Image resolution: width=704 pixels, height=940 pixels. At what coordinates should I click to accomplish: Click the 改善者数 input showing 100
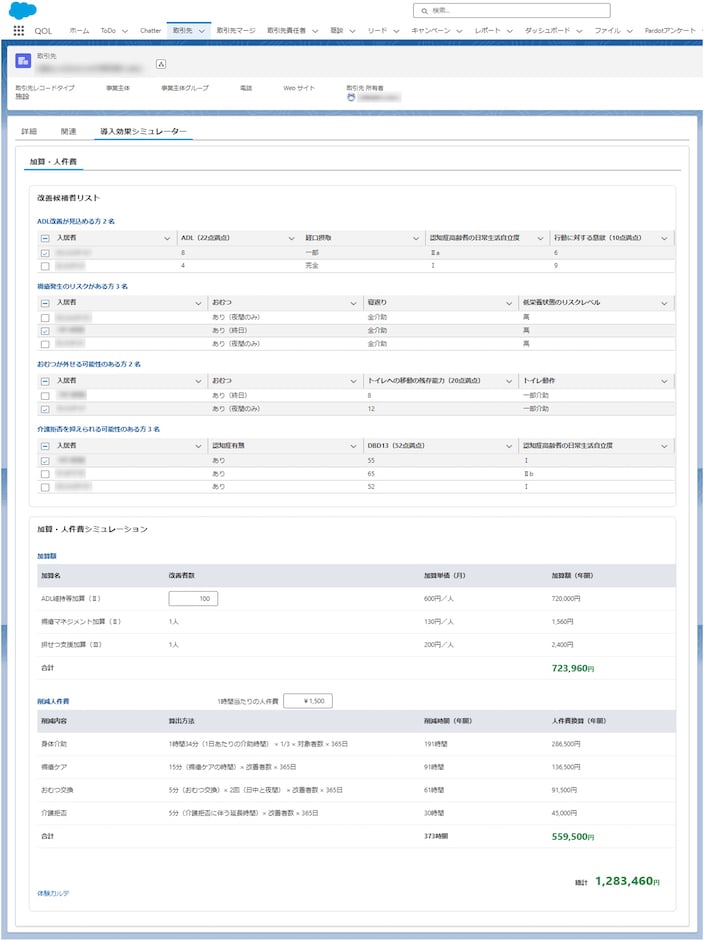[193, 598]
